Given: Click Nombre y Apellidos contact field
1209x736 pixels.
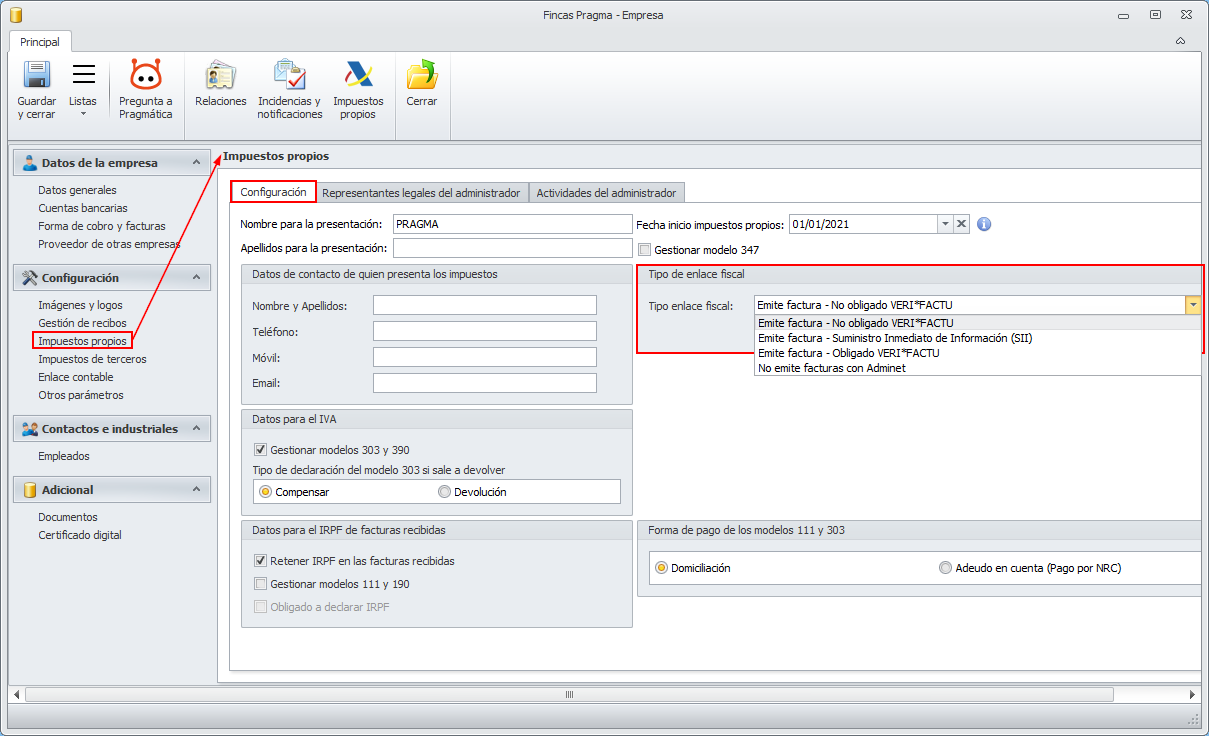Looking at the screenshot, I should pos(485,305).
